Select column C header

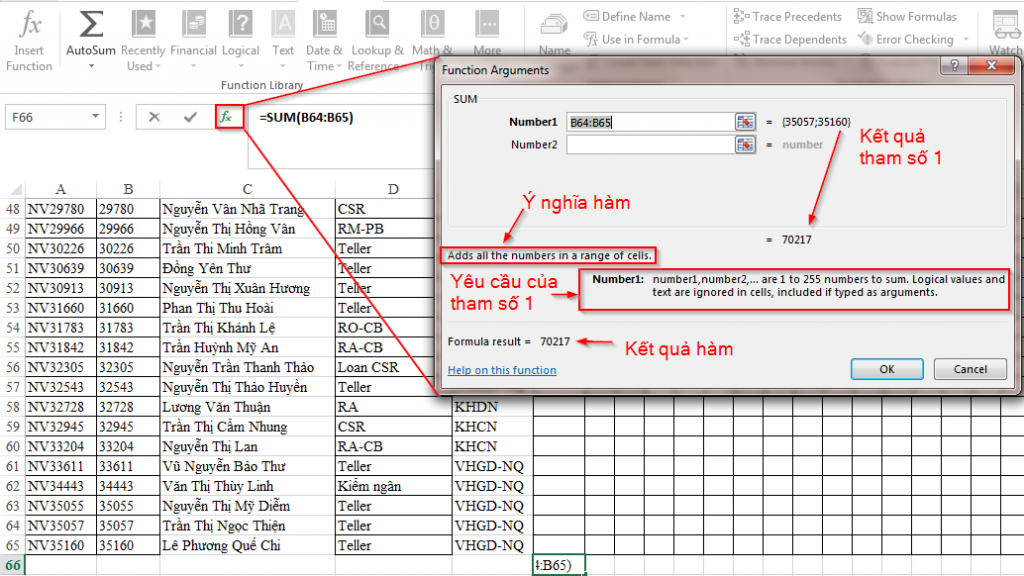point(247,189)
